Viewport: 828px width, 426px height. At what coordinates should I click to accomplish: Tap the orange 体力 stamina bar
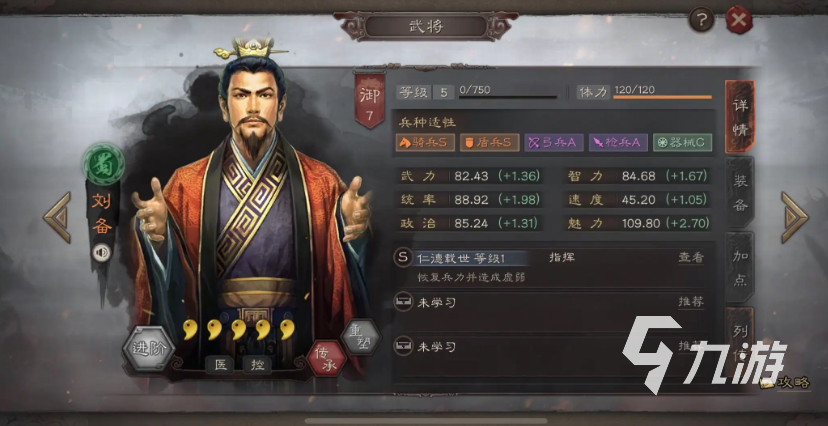point(662,97)
